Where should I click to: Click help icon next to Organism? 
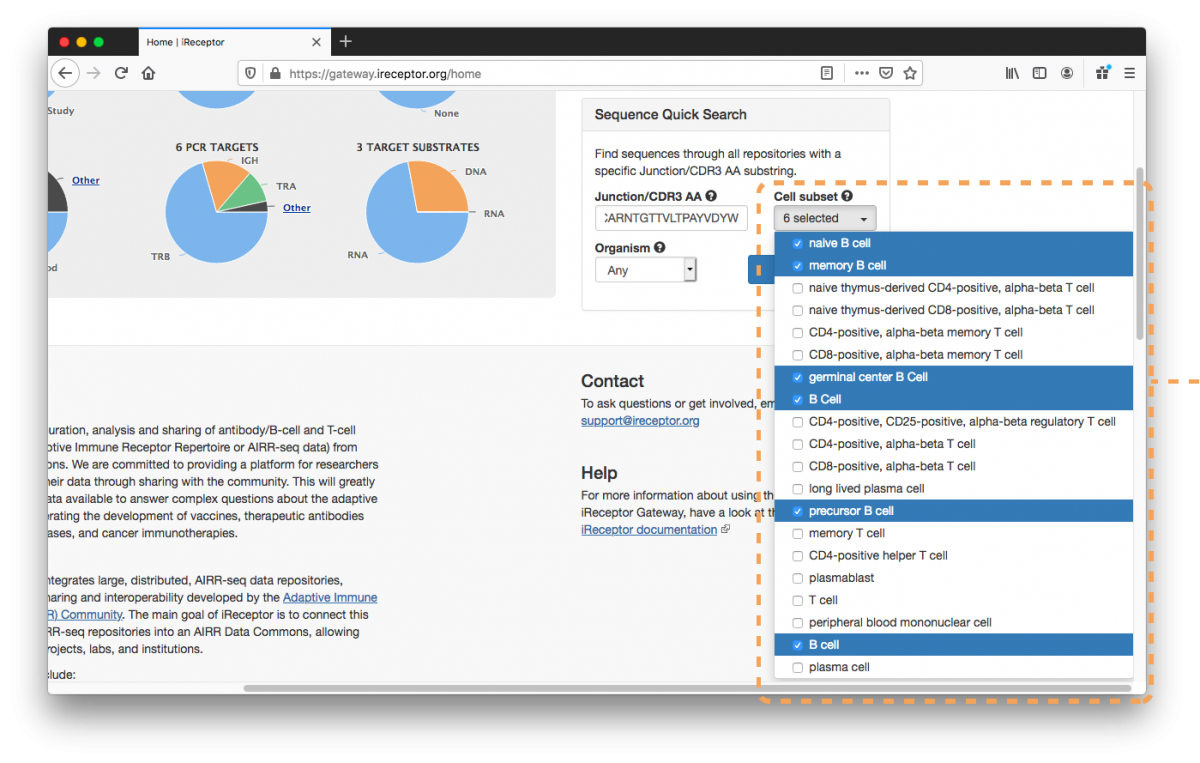click(660, 248)
